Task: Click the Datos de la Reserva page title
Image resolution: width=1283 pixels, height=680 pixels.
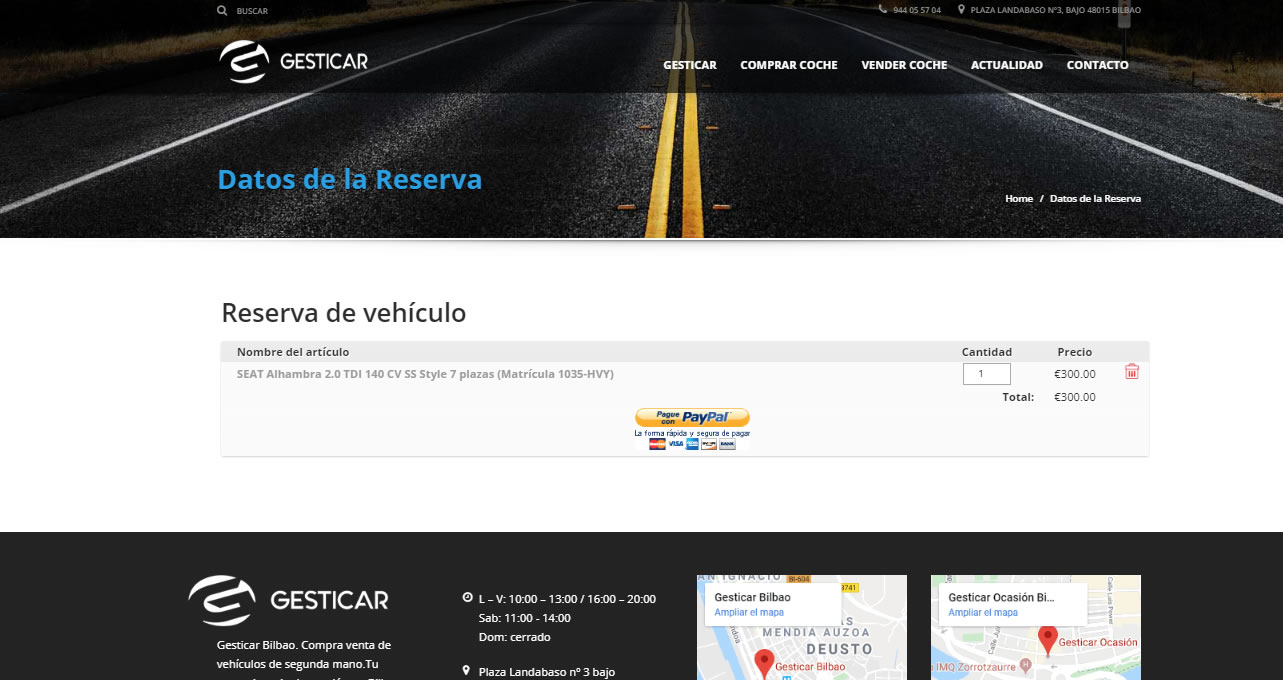Action: [350, 179]
